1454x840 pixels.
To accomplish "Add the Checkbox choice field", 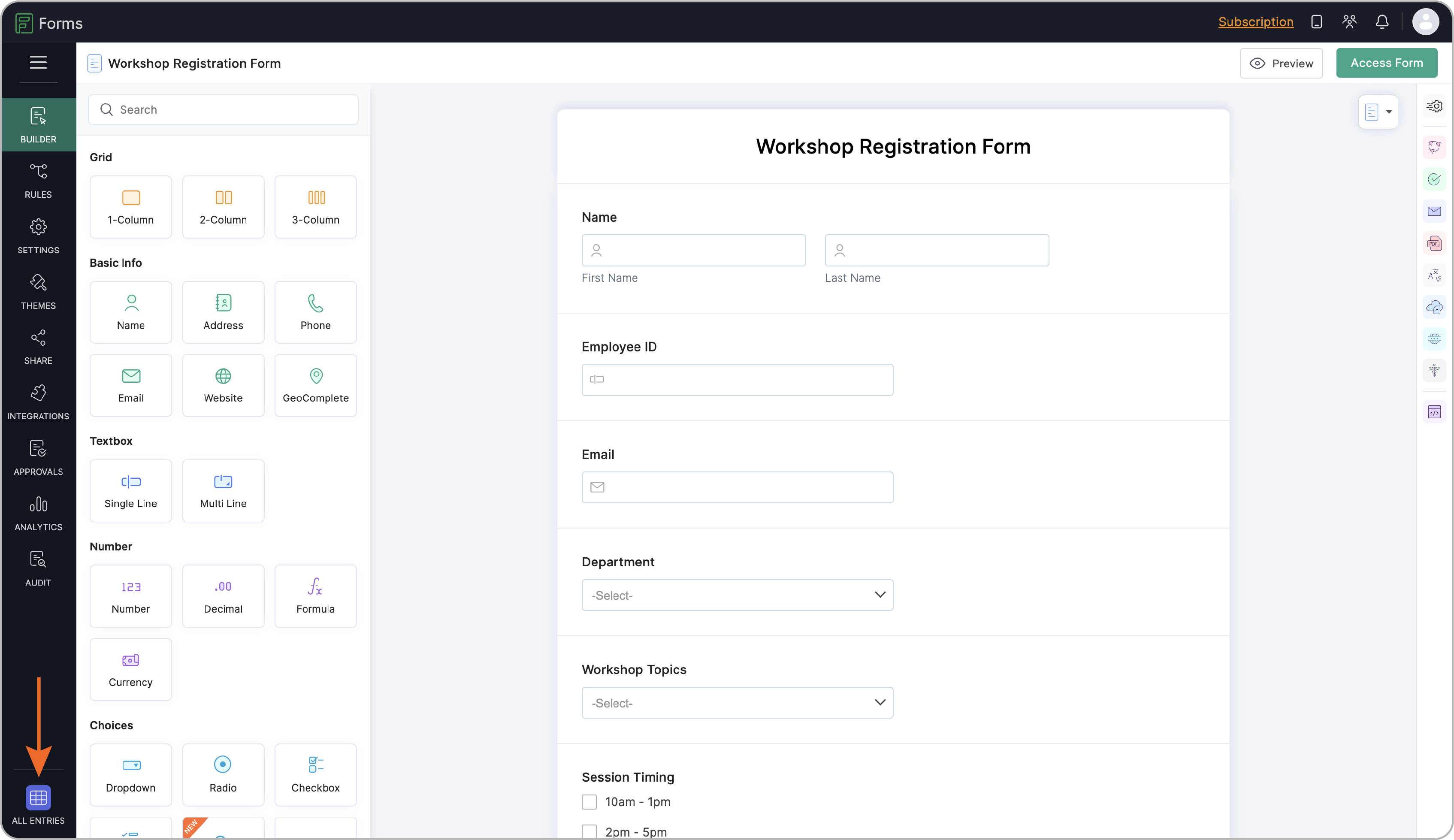I will [316, 775].
